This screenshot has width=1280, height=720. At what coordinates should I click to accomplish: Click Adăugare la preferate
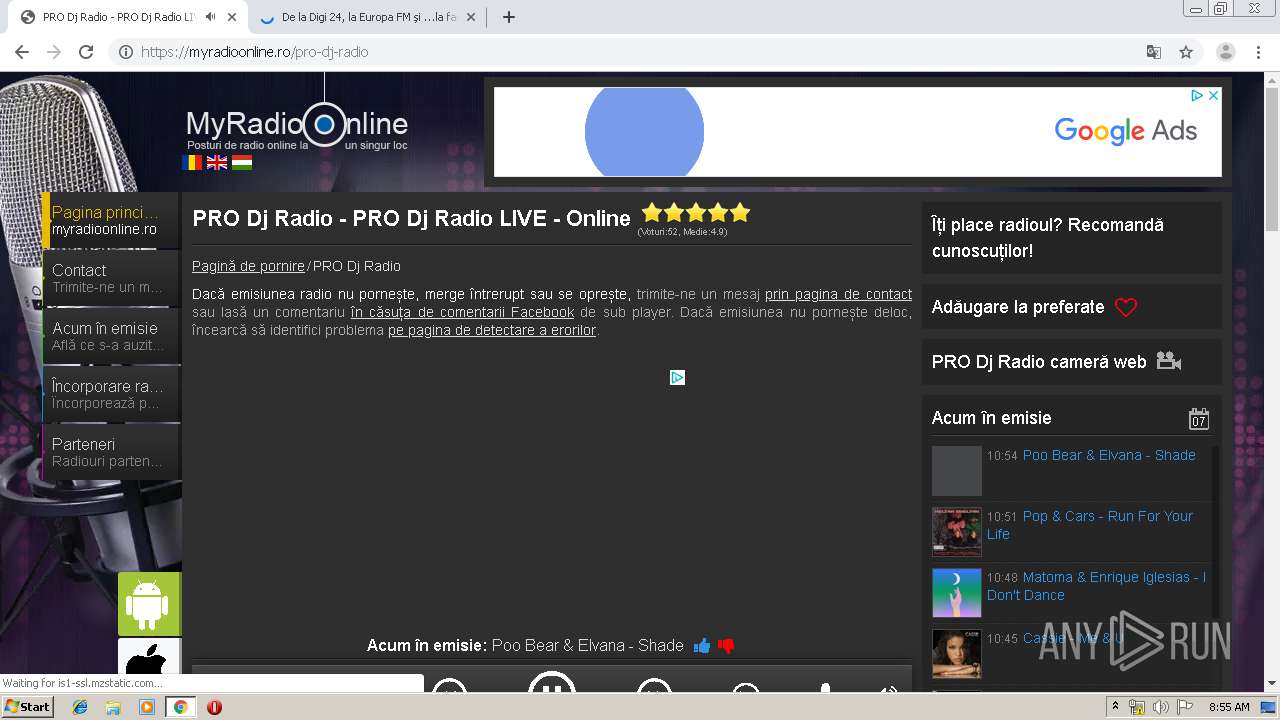[x=1018, y=307]
